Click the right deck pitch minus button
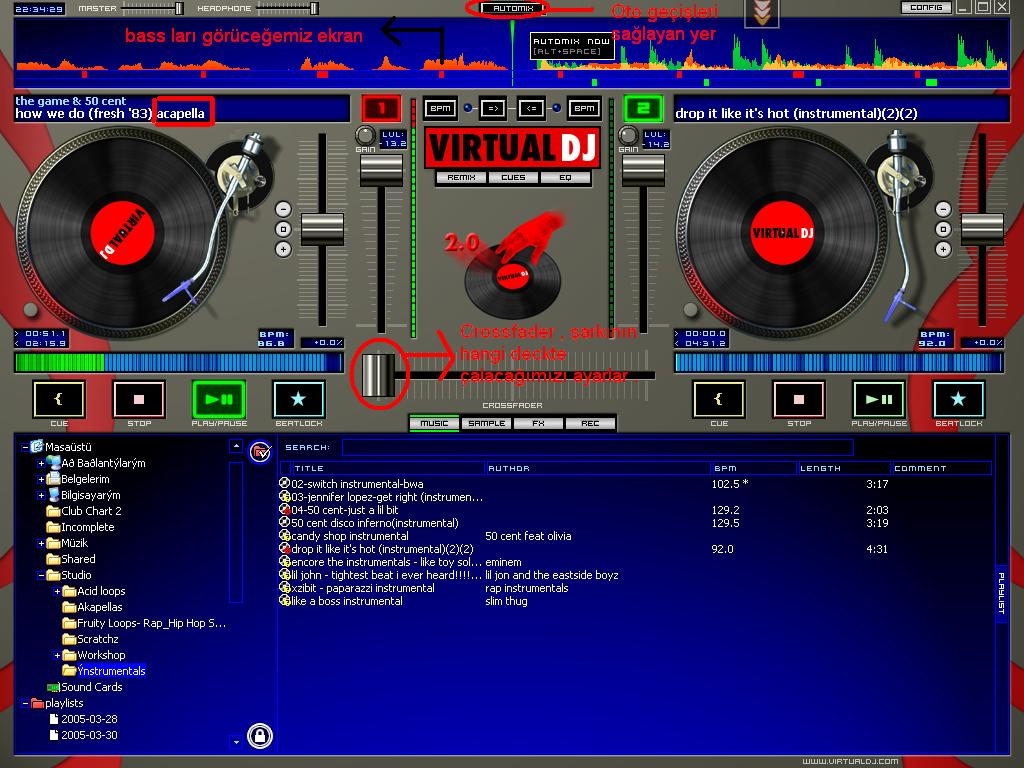 click(x=943, y=209)
